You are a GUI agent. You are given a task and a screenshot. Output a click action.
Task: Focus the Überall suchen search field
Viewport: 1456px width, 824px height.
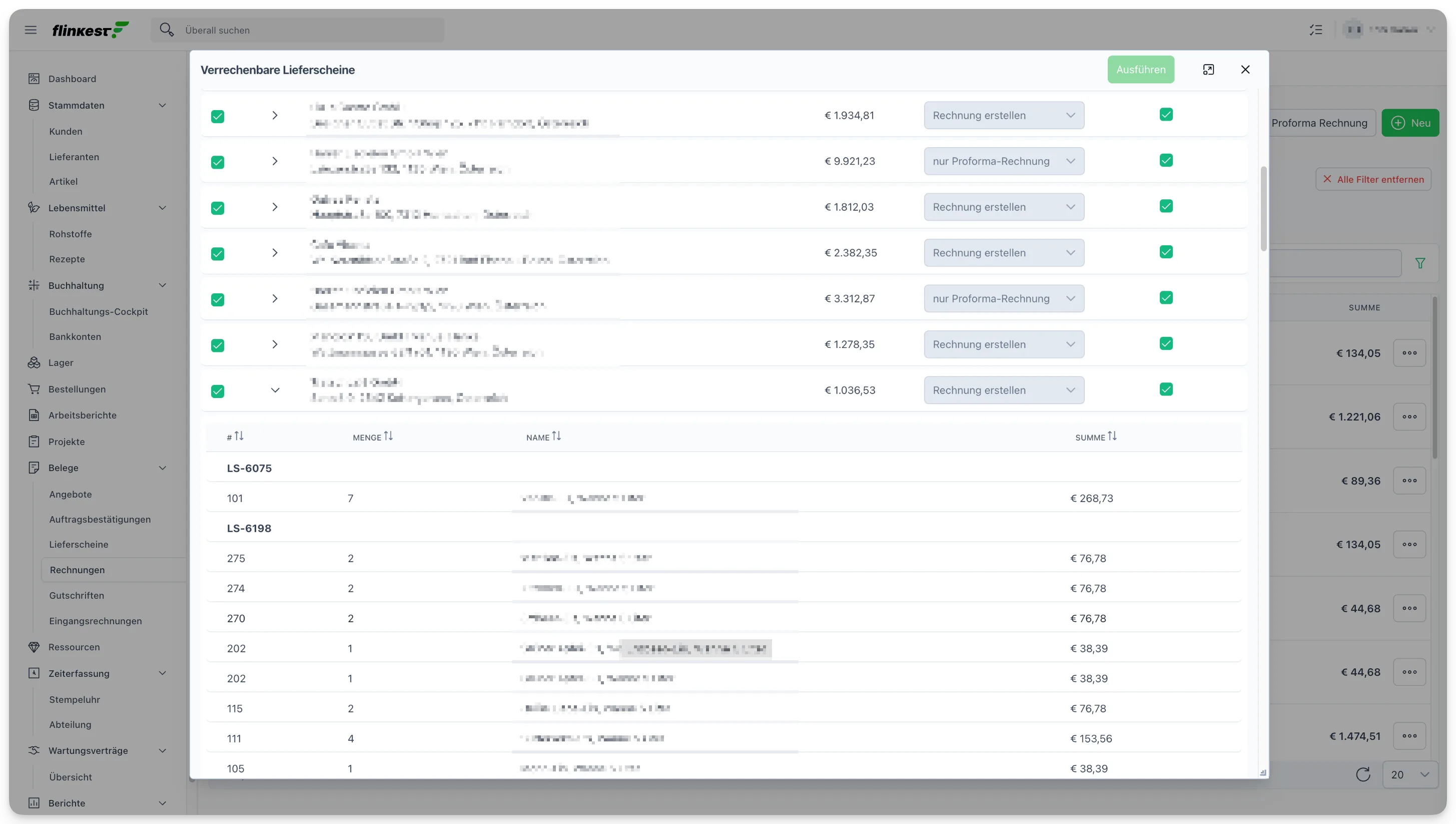[x=297, y=30]
